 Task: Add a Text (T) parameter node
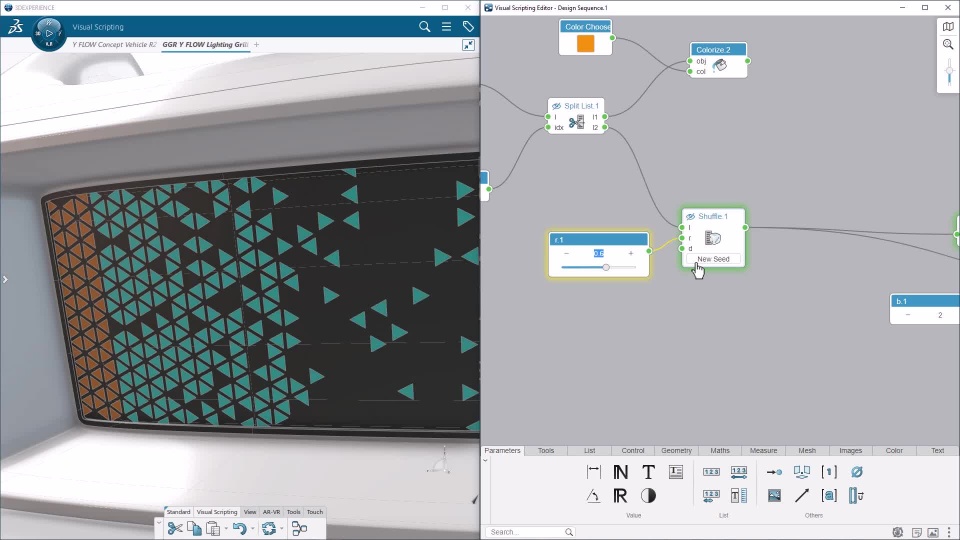648,471
